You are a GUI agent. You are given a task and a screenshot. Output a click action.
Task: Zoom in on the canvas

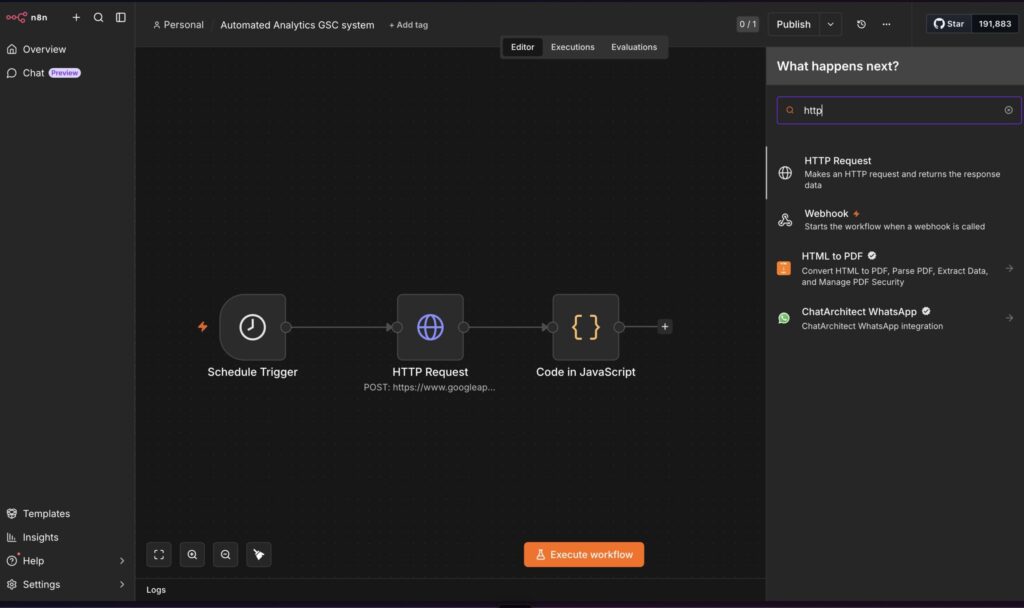pos(192,554)
